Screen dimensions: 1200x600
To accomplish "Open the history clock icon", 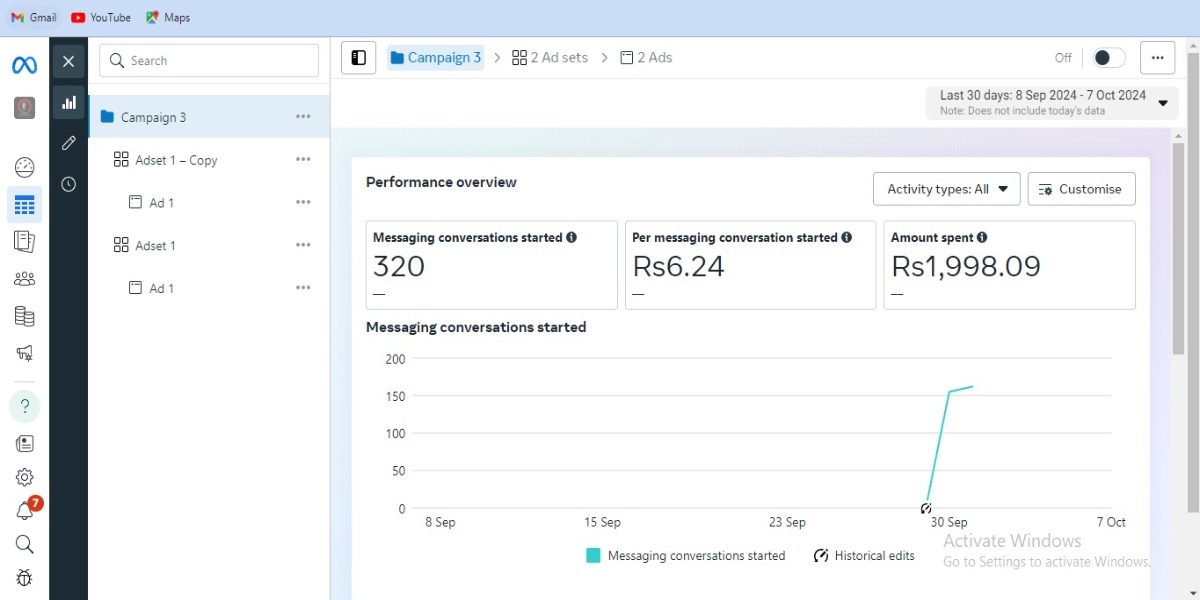I will click(68, 184).
